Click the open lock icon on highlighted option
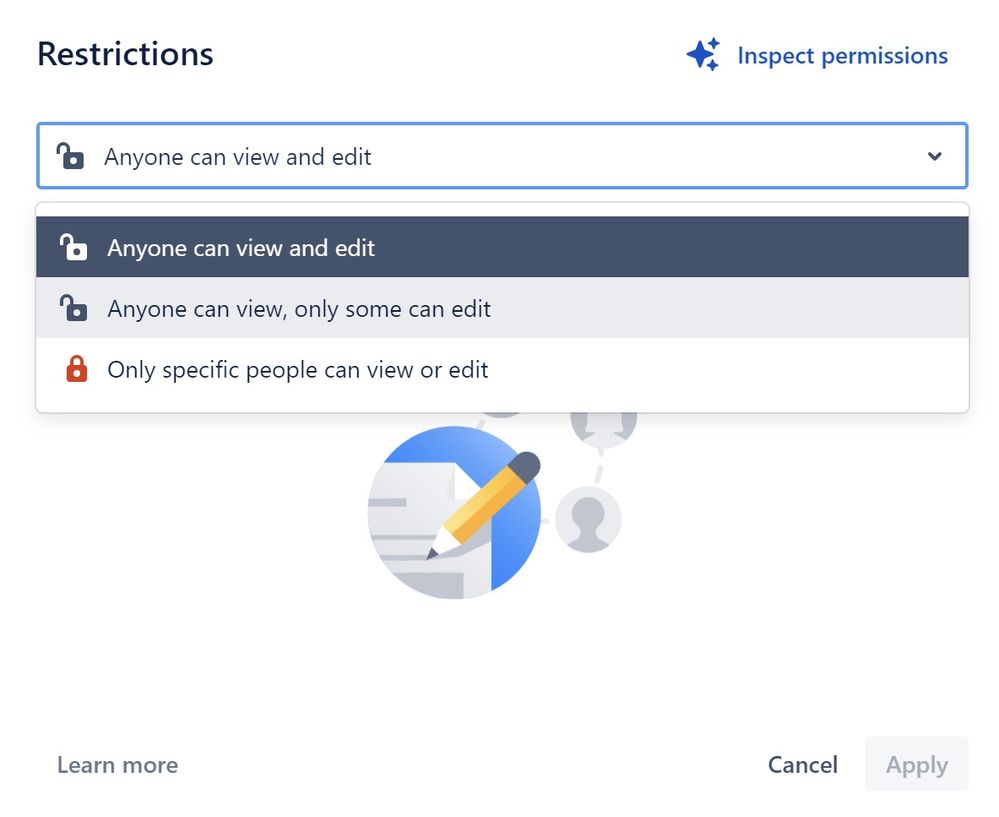The image size is (999, 817). [73, 247]
